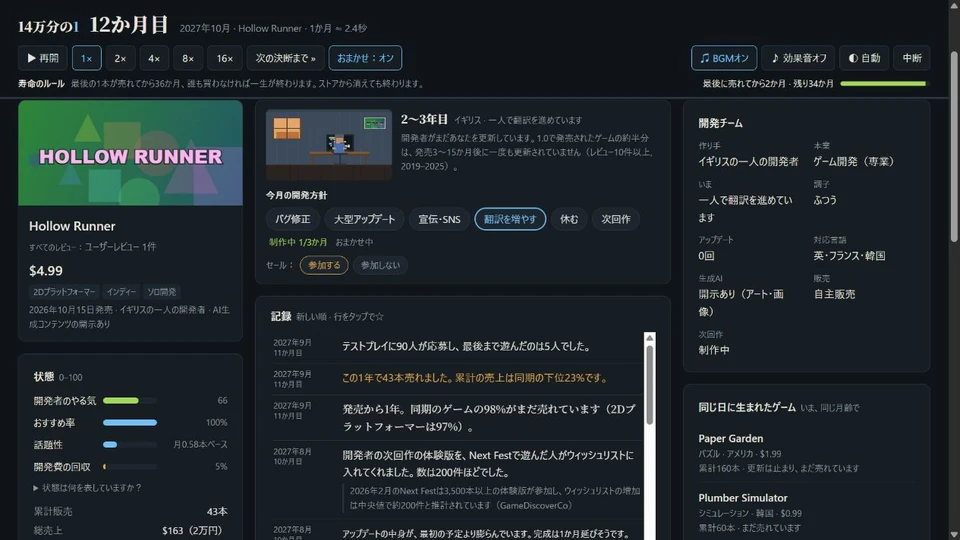Star the この1年で43本売れました record row
The image size is (960, 540).
(458, 378)
